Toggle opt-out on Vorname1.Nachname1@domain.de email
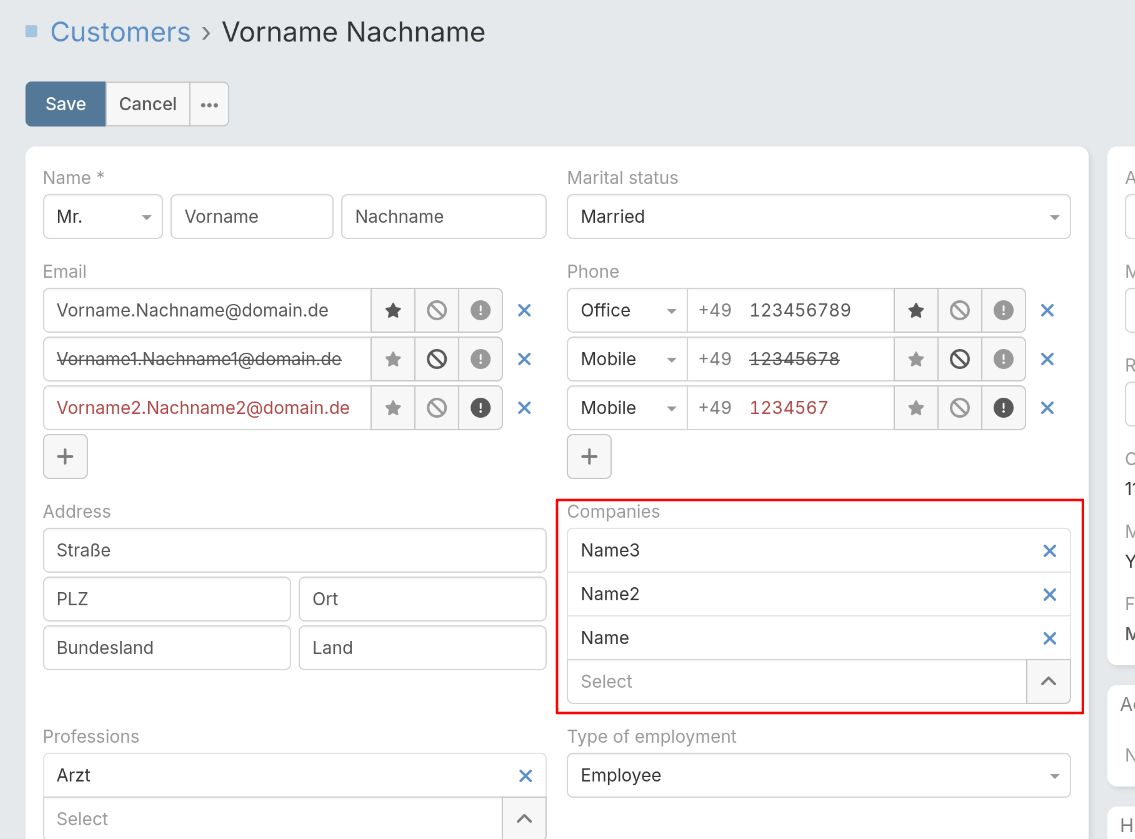 pyautogui.click(x=436, y=359)
